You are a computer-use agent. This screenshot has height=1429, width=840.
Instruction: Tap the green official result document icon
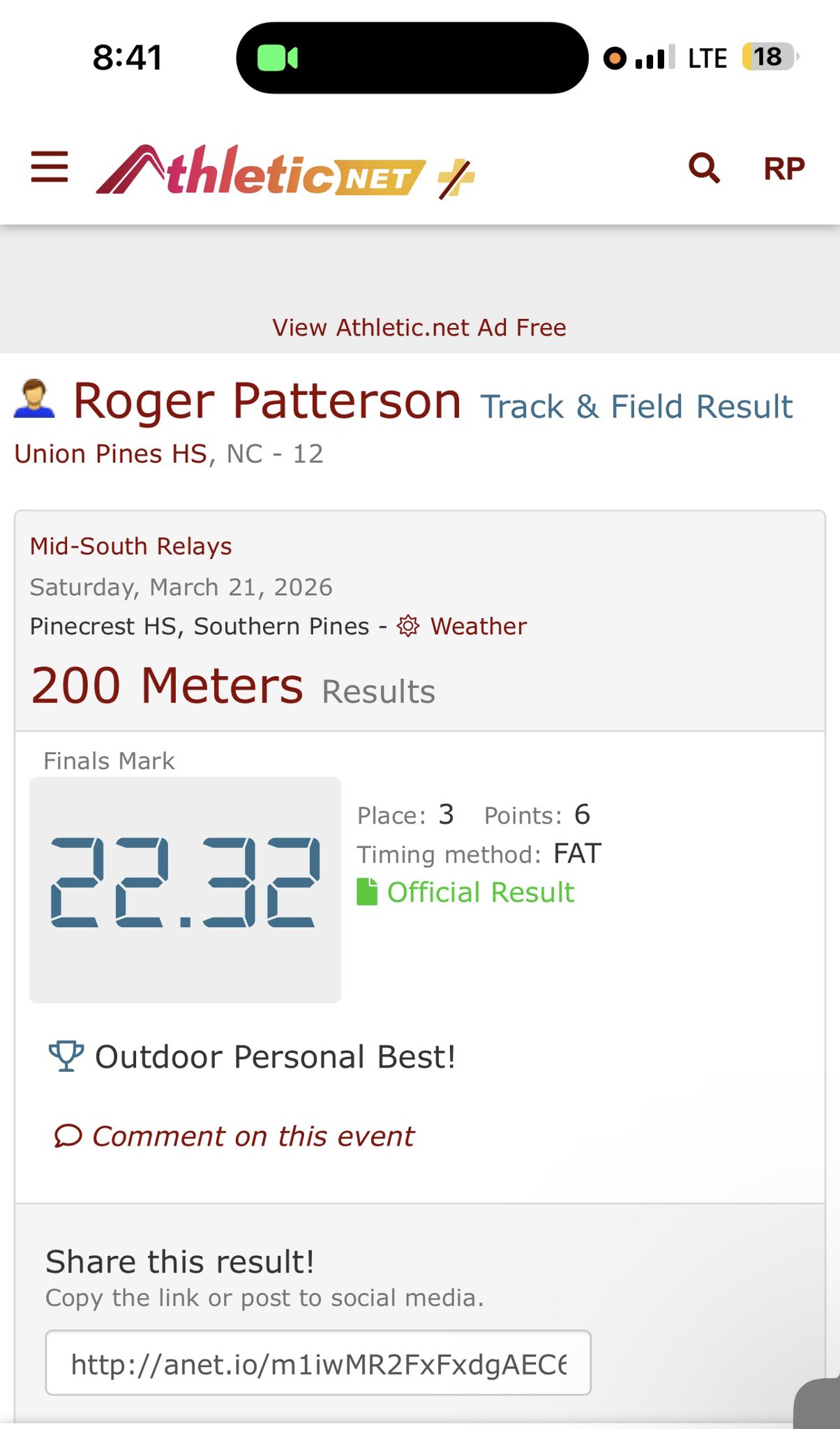click(367, 892)
